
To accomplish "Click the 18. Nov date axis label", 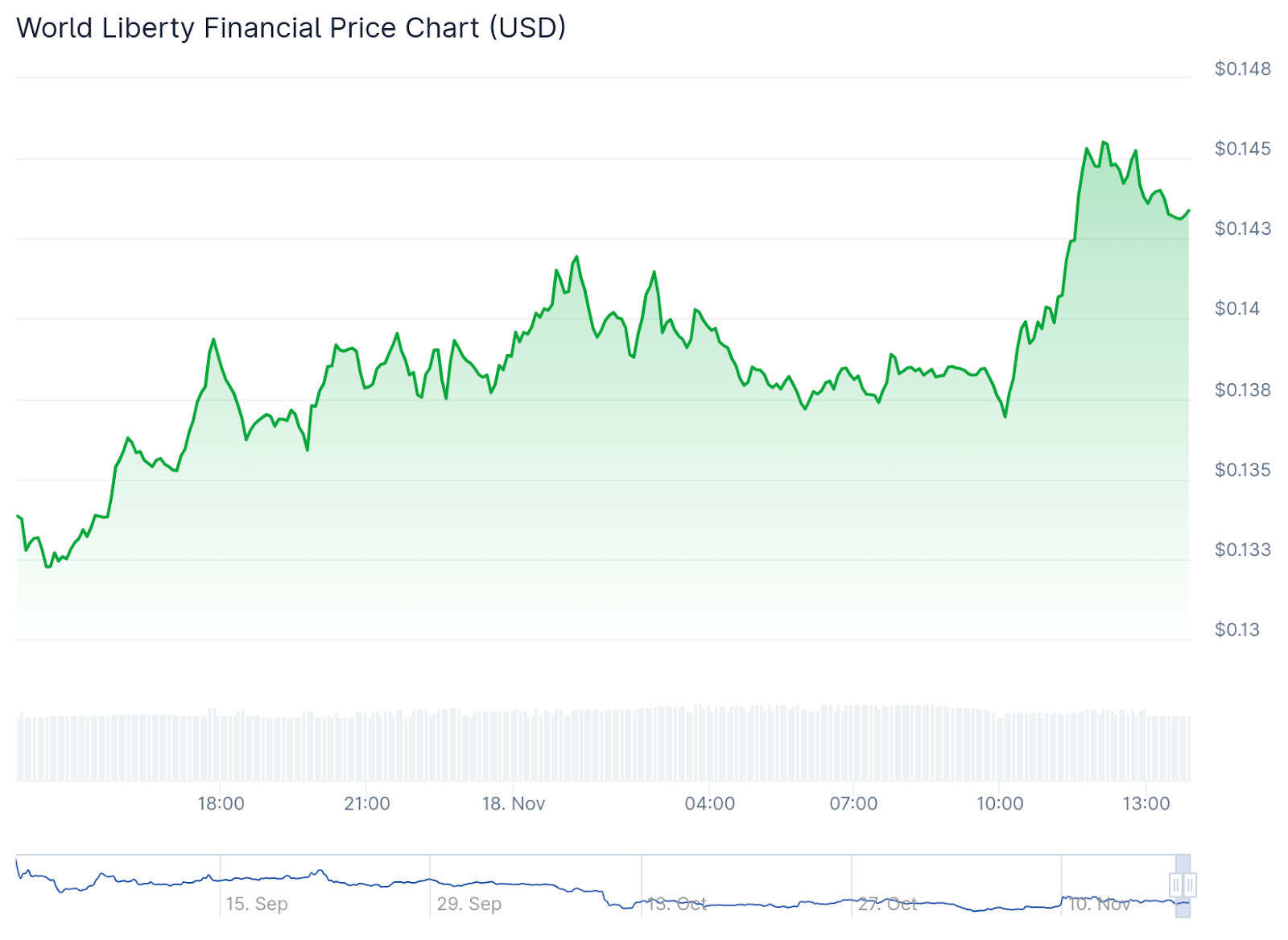I will click(514, 803).
